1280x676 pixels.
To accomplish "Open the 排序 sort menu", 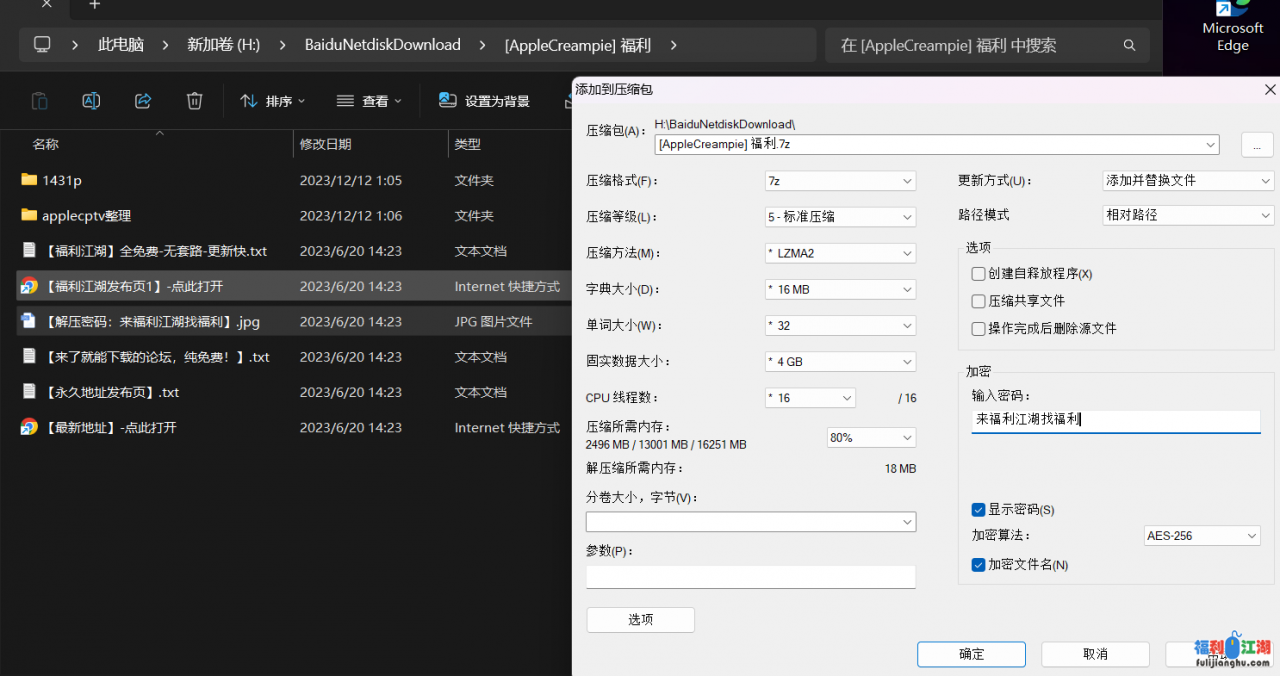I will tap(272, 101).
